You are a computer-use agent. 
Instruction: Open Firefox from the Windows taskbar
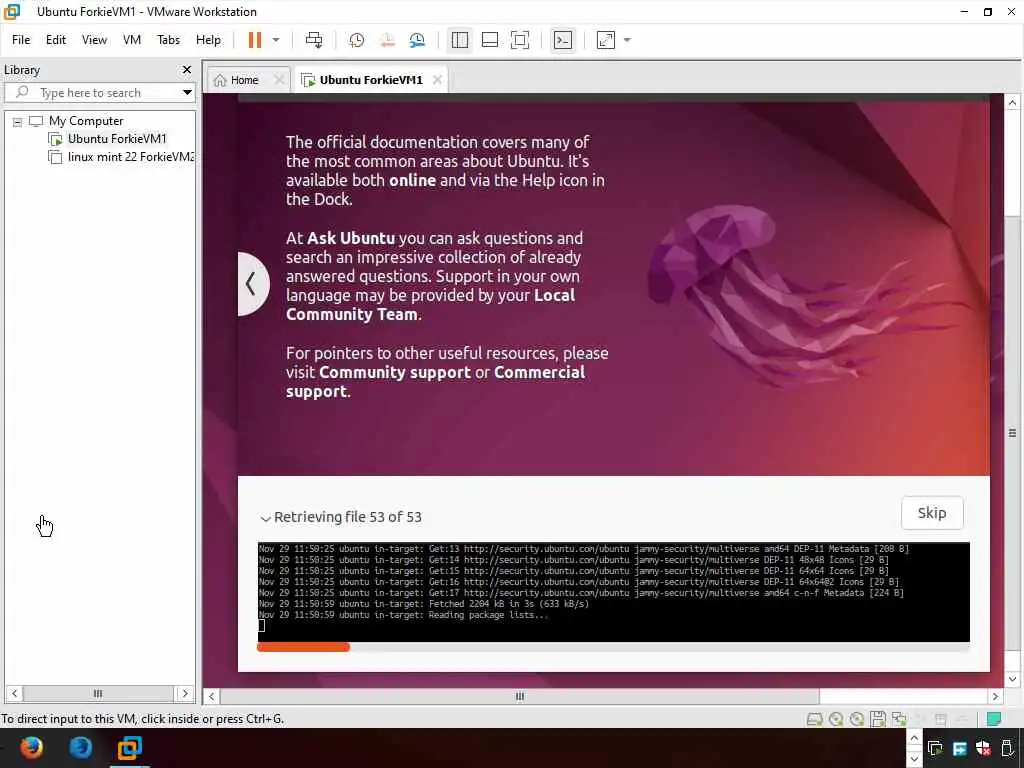[x=31, y=748]
